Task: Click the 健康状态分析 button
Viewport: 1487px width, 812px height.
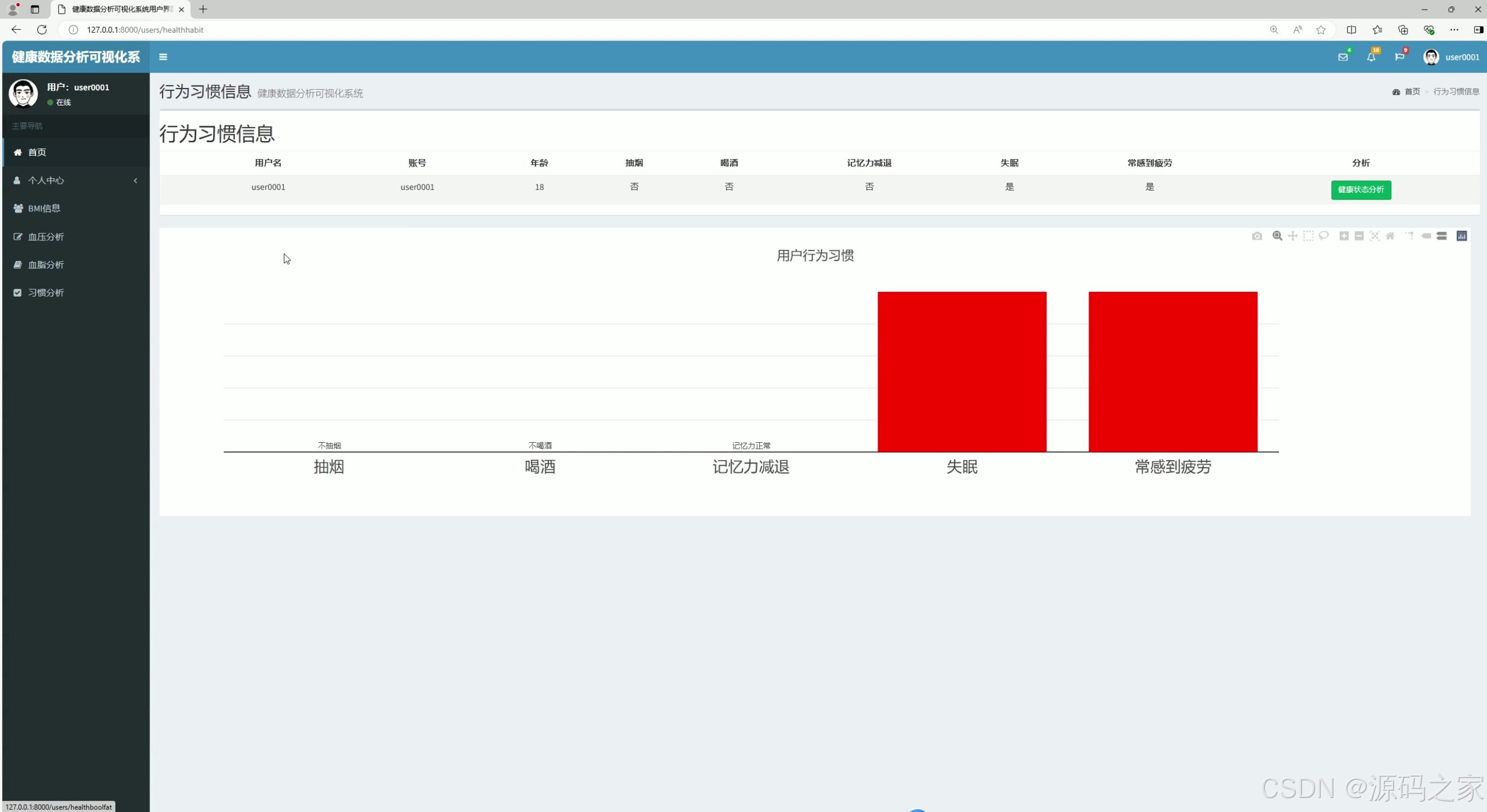Action: pos(1361,190)
